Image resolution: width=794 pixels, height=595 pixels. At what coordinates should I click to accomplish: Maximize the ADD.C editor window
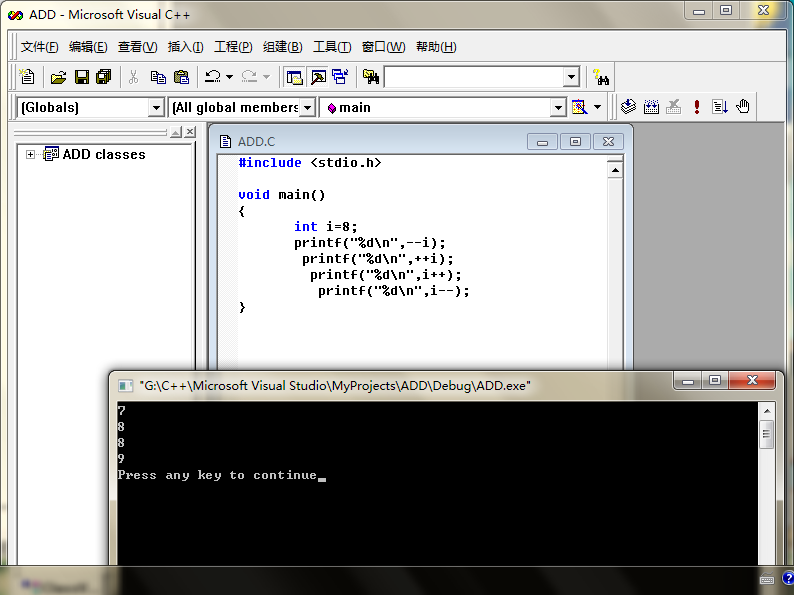point(575,142)
